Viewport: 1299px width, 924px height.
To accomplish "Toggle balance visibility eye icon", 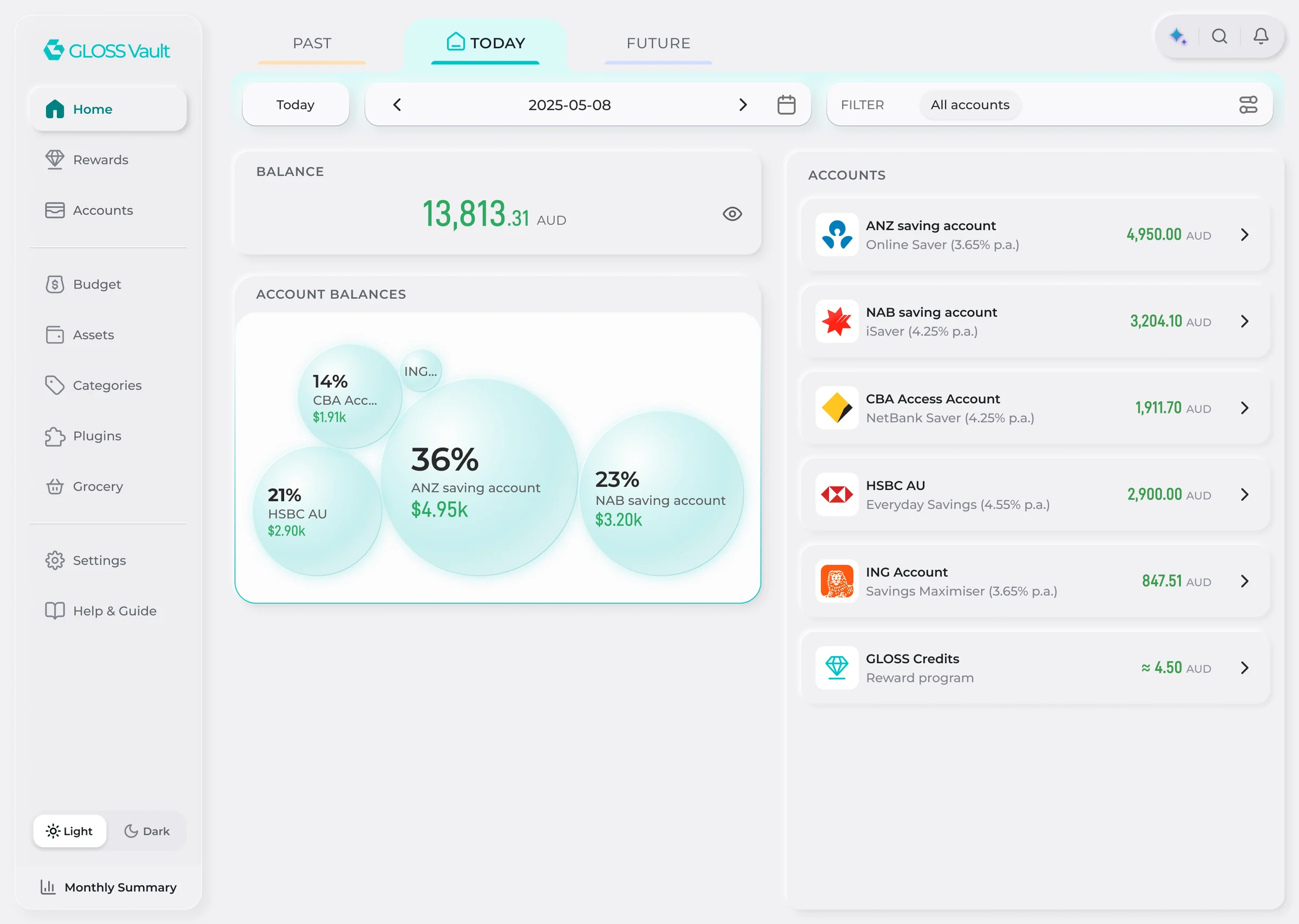I will (732, 214).
